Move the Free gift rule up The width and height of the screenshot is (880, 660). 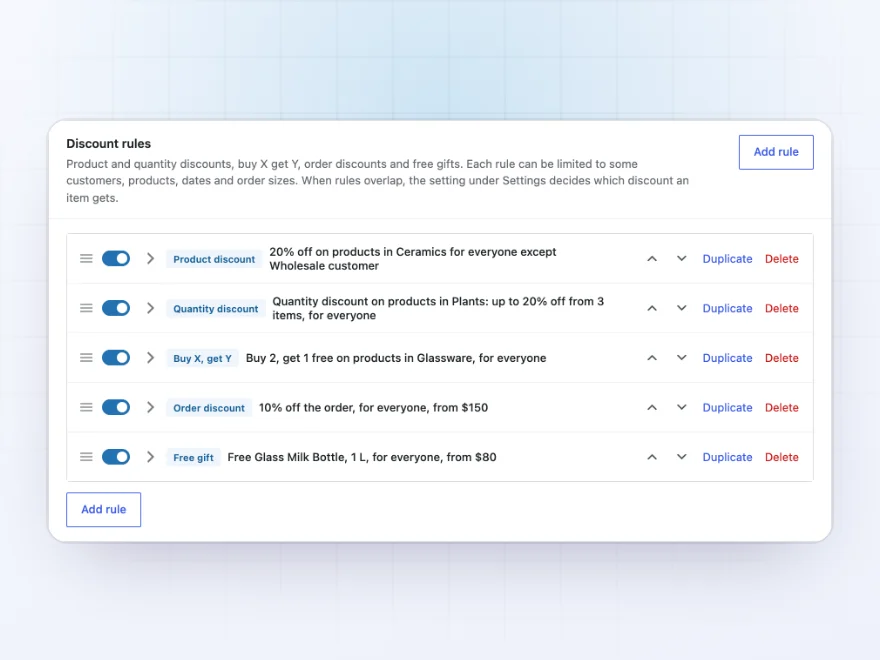point(652,457)
